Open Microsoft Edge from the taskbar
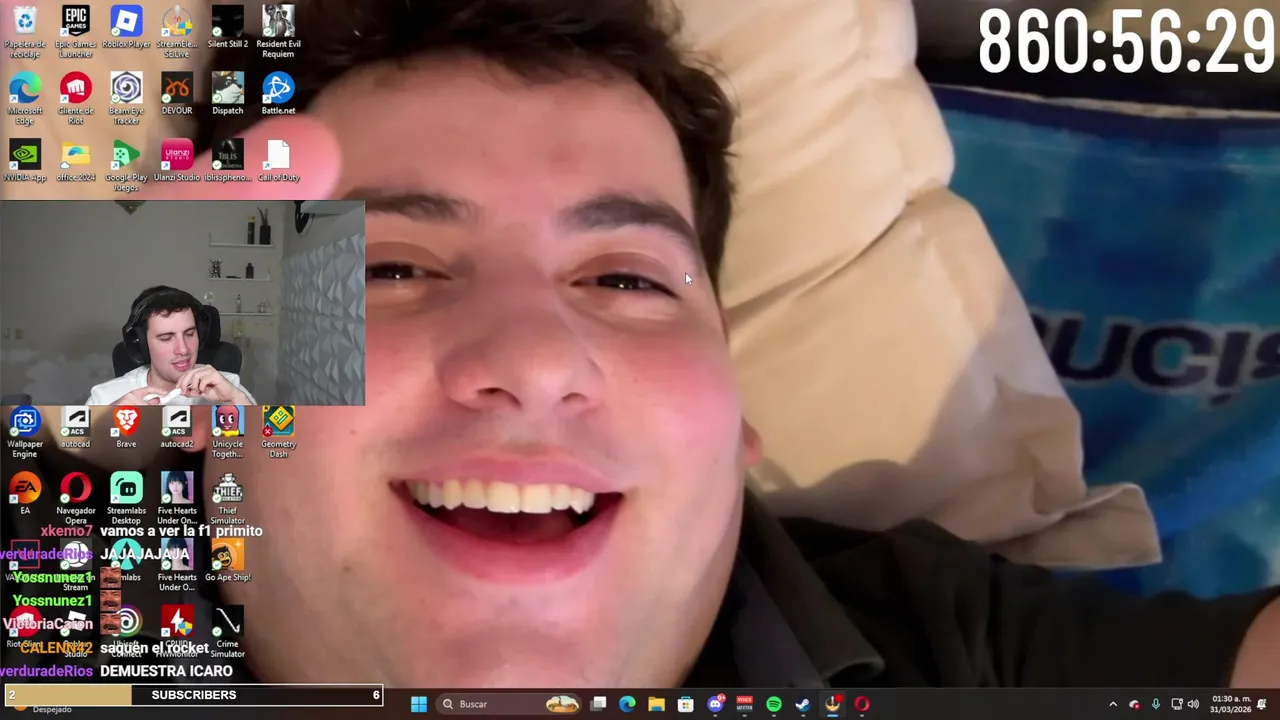The image size is (1280, 720). 627,704
